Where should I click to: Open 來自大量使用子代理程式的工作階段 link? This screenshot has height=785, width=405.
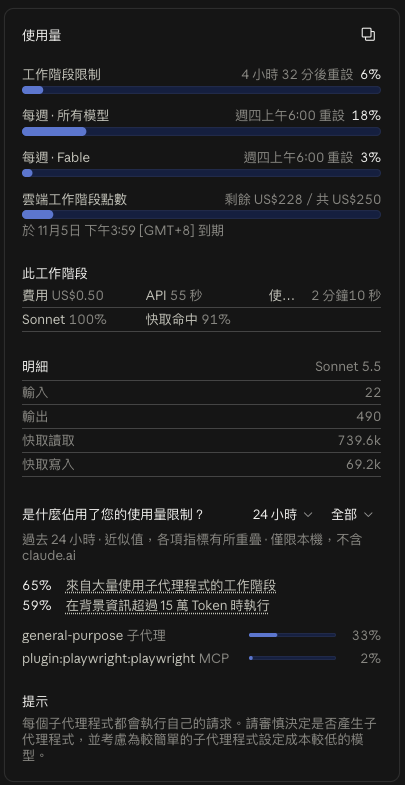171,586
